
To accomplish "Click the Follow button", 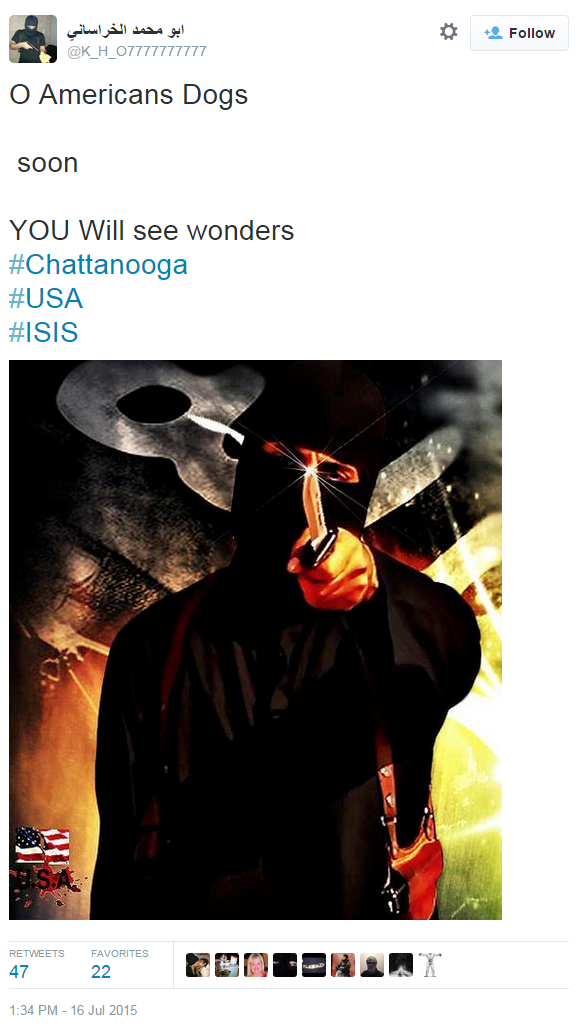I will pyautogui.click(x=519, y=33).
